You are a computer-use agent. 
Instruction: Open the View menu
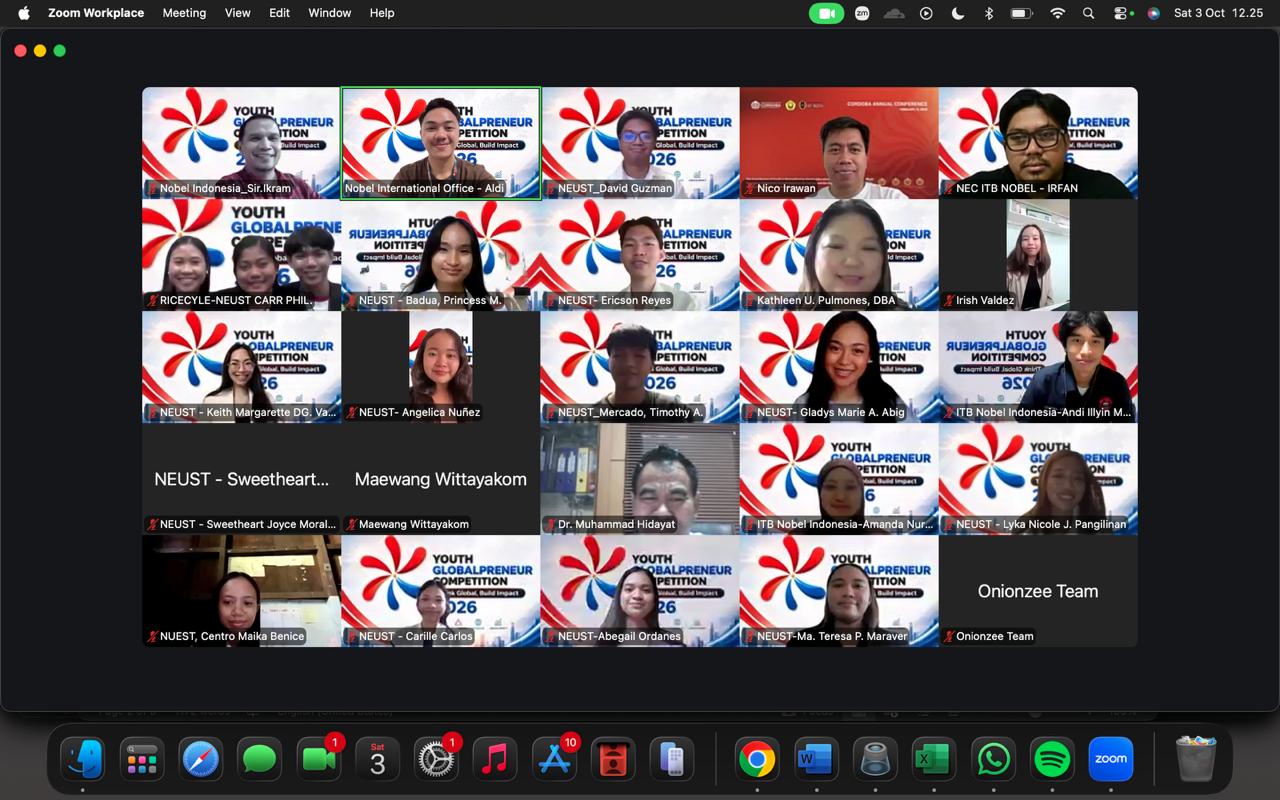click(x=238, y=13)
